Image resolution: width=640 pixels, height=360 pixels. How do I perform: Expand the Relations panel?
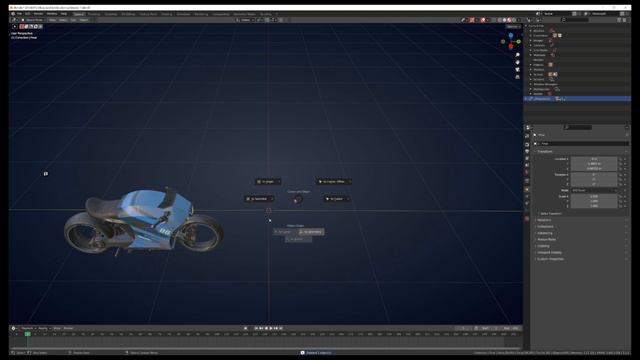coord(544,220)
